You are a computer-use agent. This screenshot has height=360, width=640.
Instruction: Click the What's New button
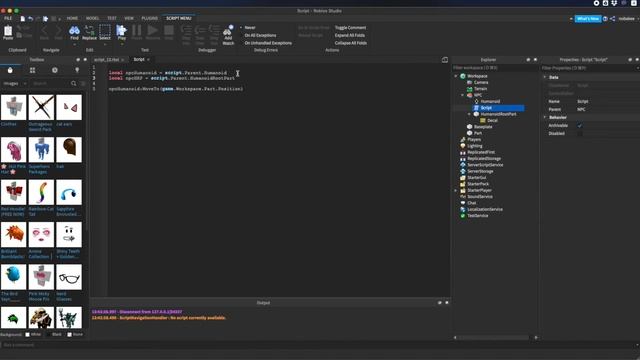click(x=588, y=19)
